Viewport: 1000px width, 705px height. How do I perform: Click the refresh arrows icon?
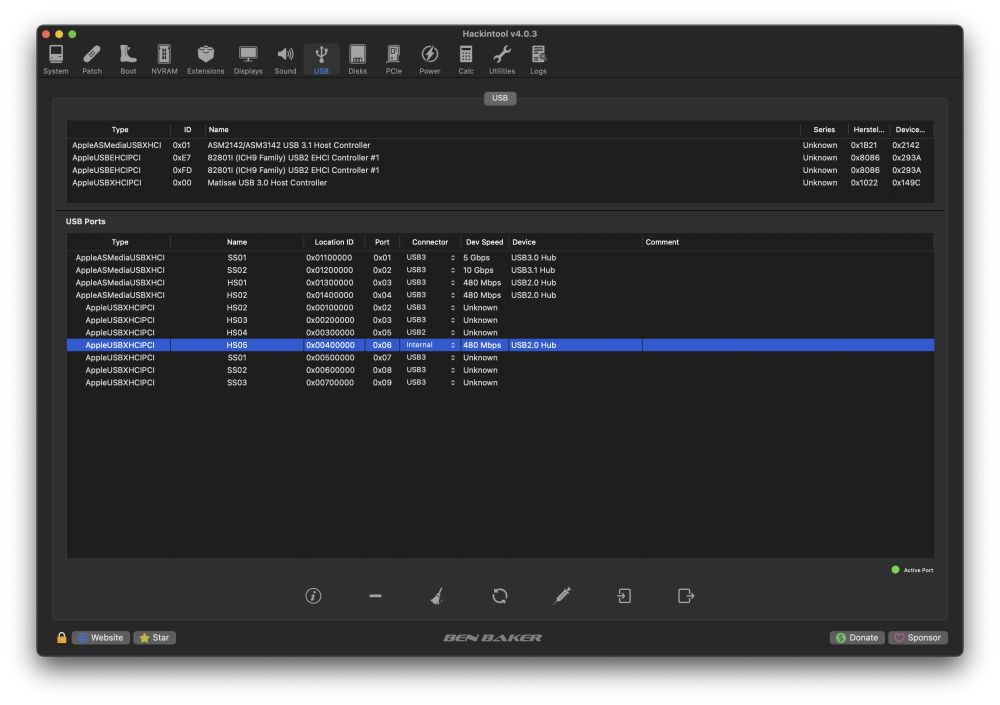499,596
